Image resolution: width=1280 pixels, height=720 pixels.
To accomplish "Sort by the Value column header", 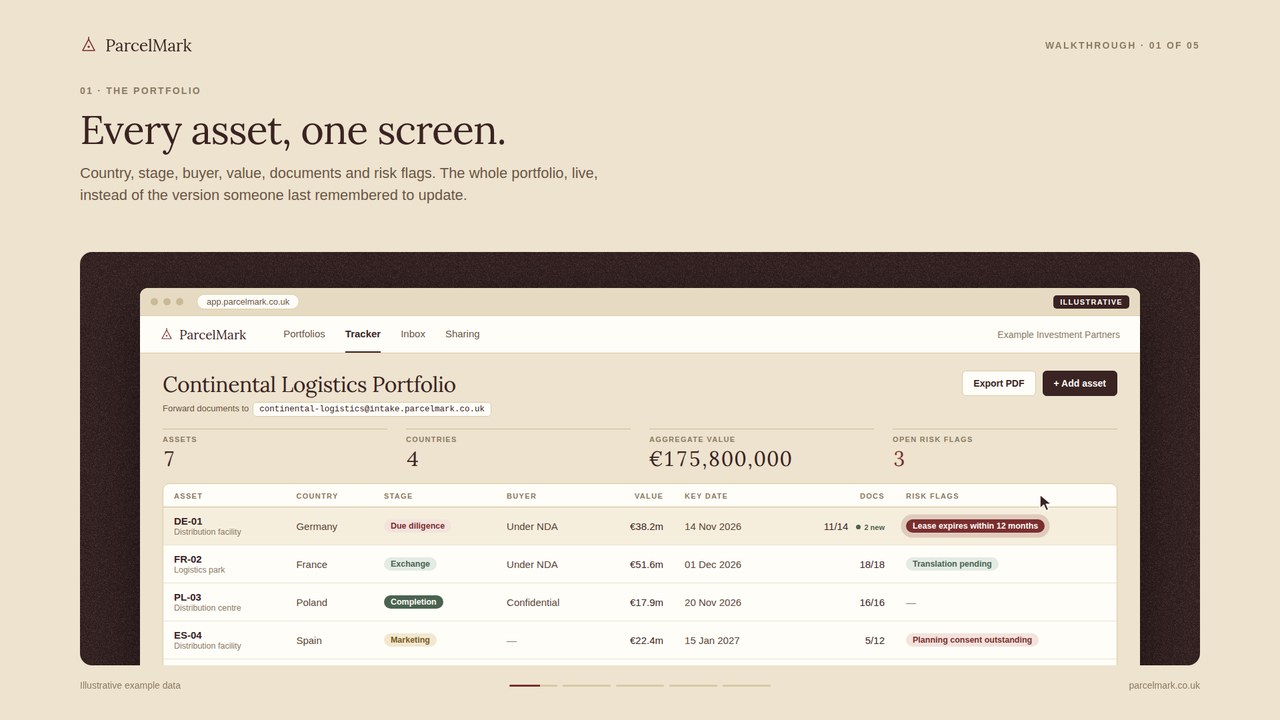I will point(648,496).
